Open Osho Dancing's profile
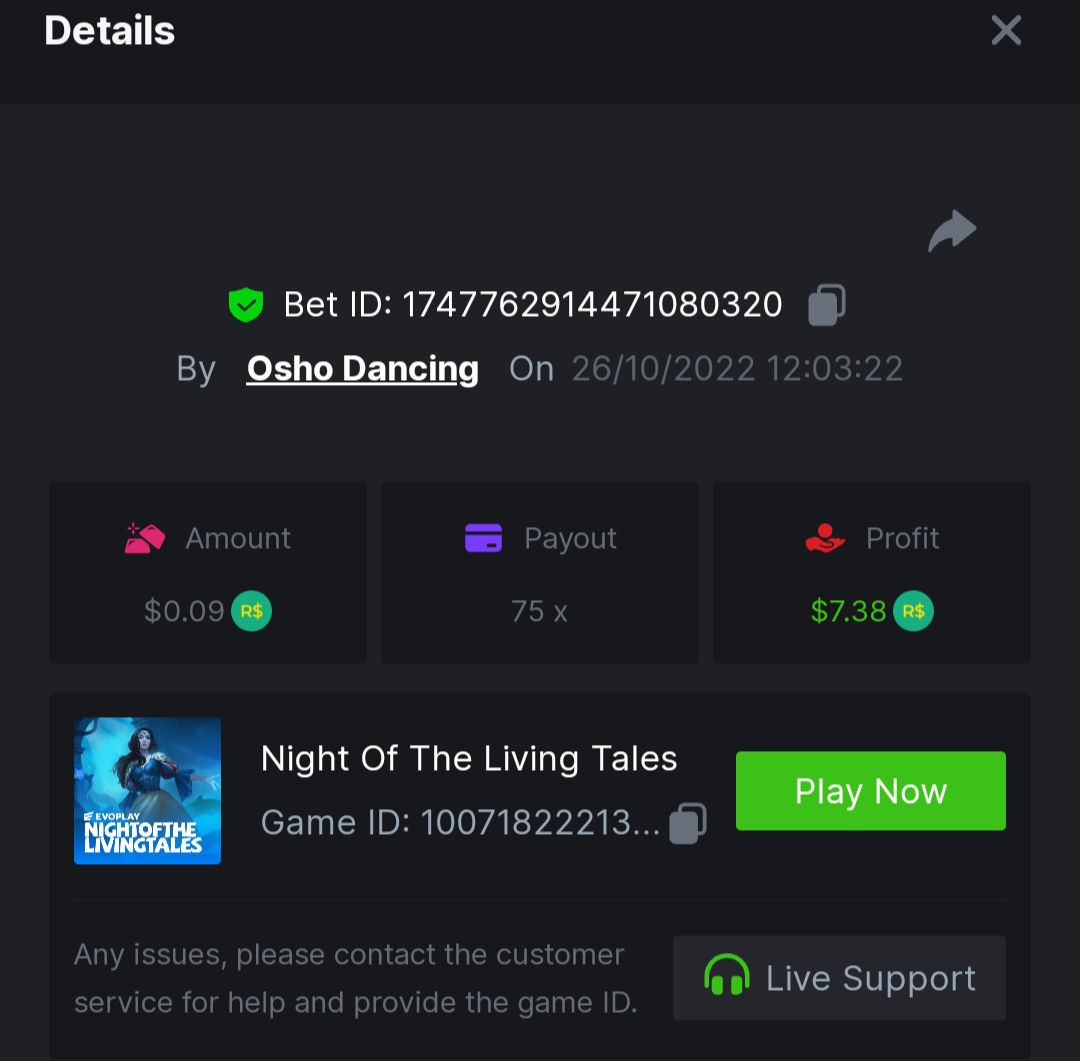This screenshot has width=1080, height=1061. [362, 369]
